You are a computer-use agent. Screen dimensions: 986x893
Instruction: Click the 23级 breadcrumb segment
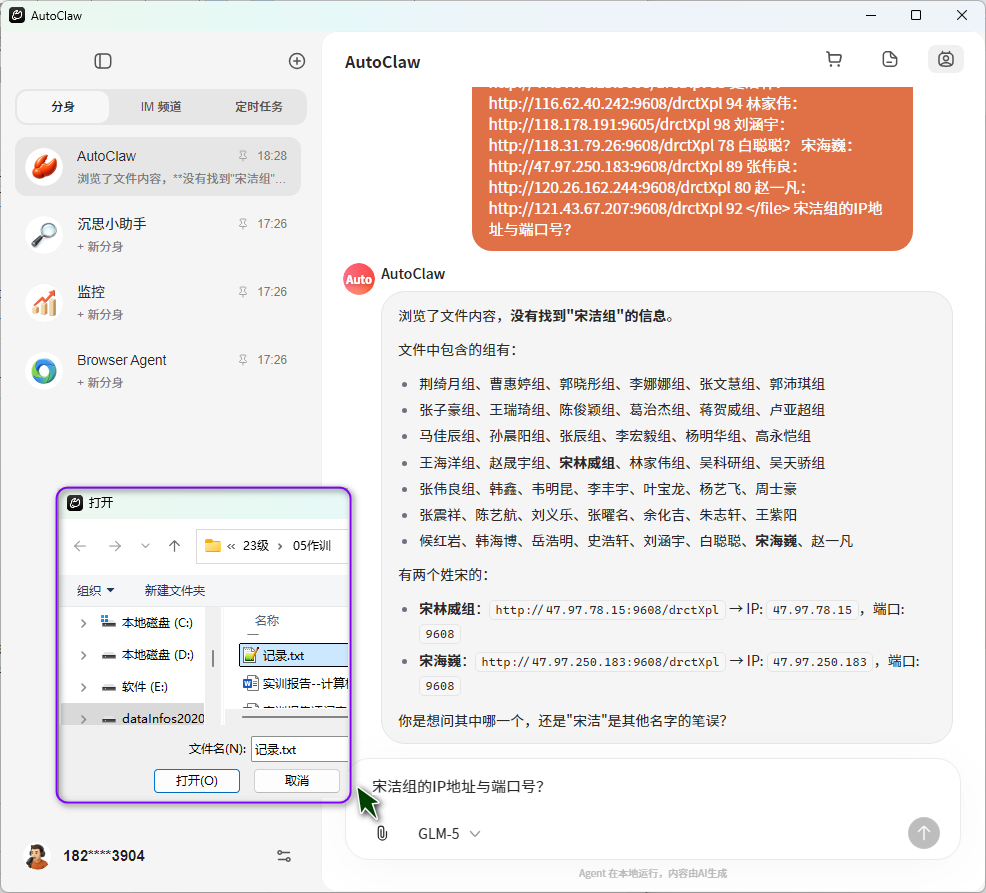point(255,546)
